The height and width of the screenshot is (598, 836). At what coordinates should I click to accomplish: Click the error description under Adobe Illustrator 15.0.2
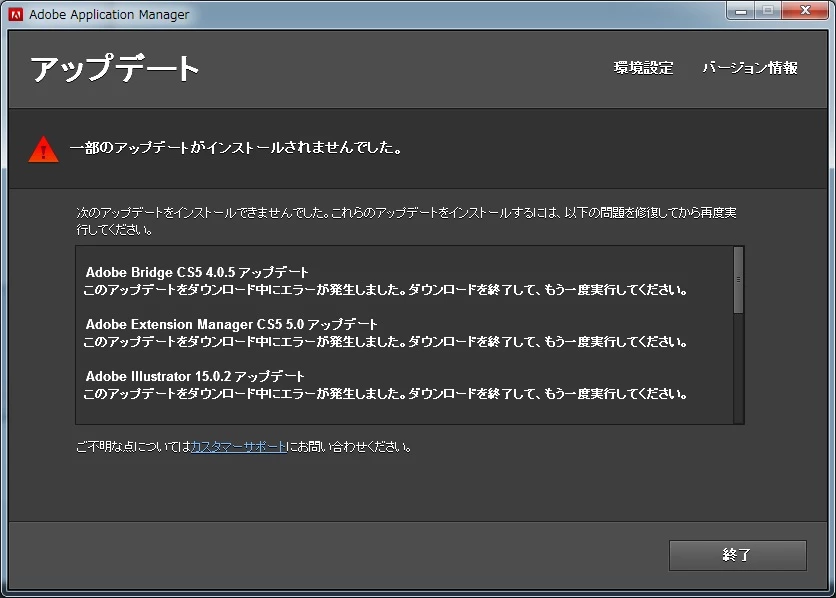pos(385,394)
